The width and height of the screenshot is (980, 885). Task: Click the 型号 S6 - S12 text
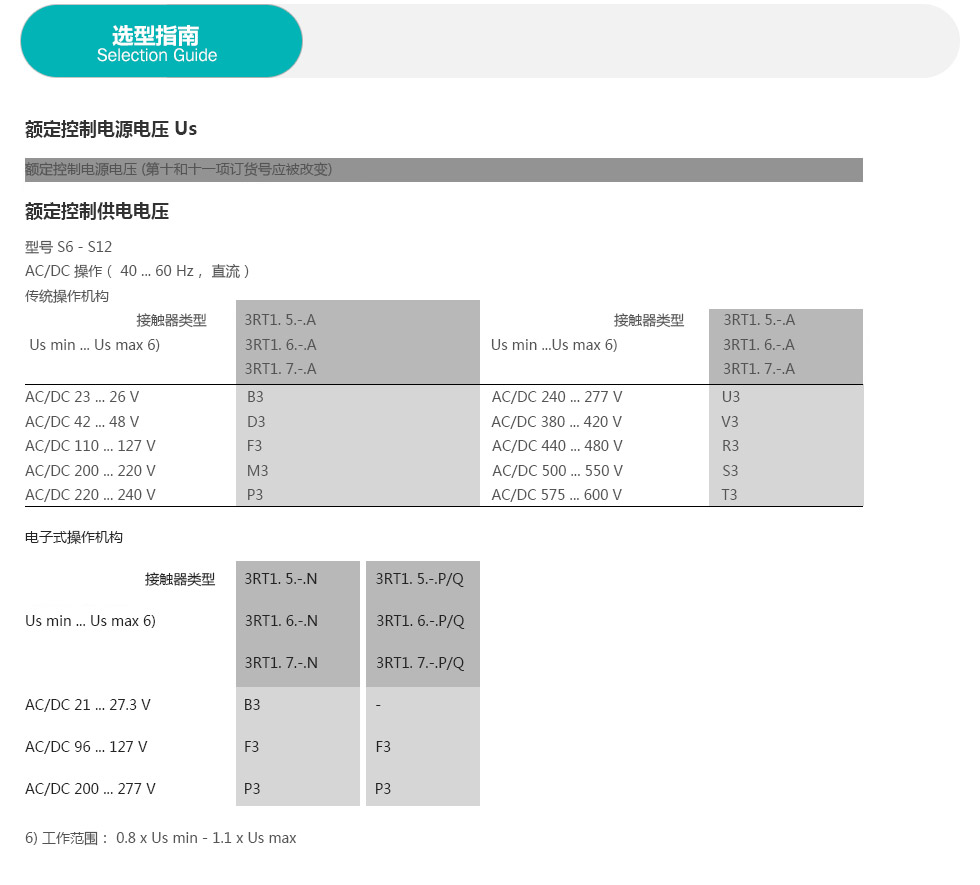[69, 246]
